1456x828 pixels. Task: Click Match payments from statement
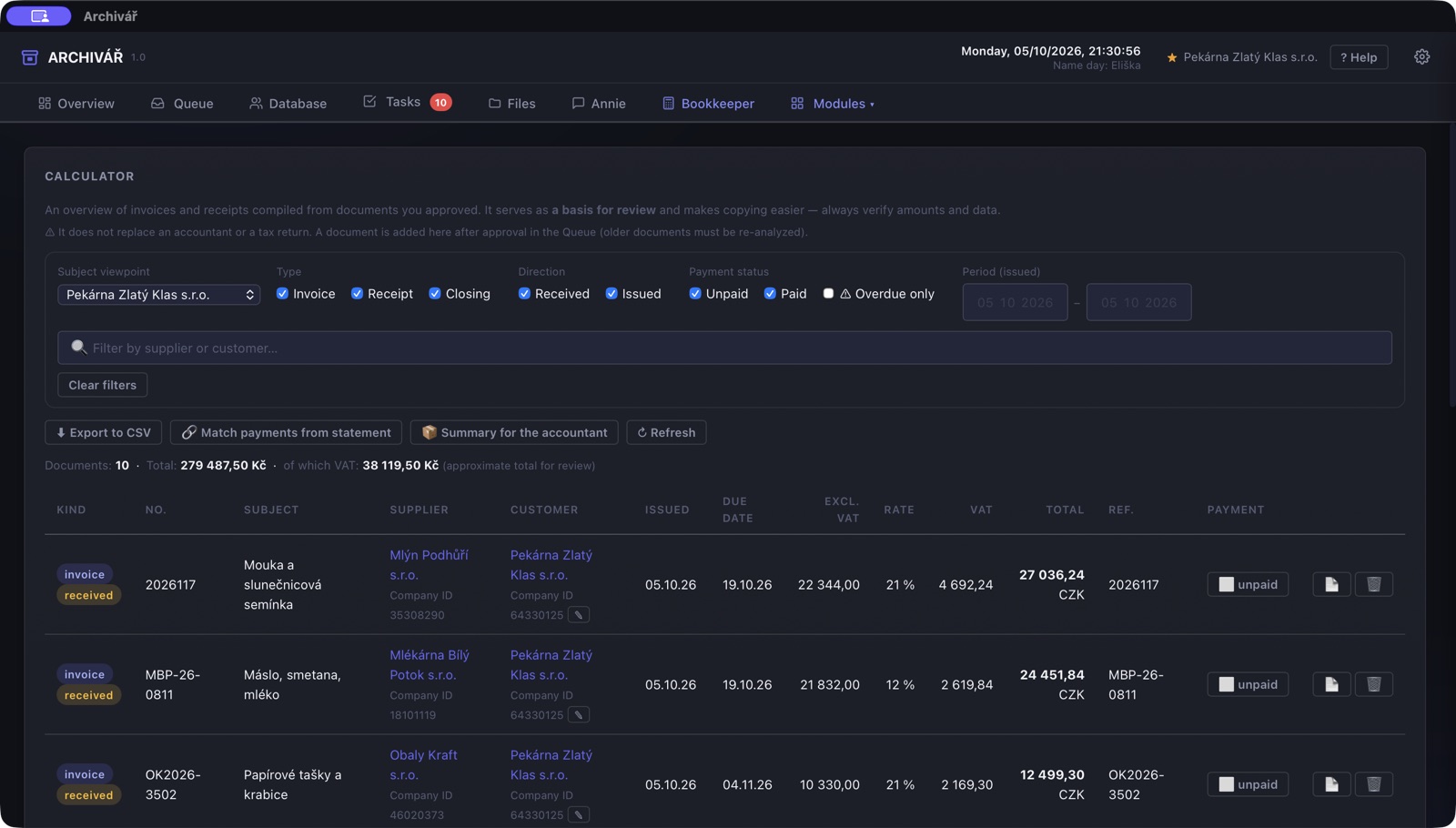pos(286,432)
